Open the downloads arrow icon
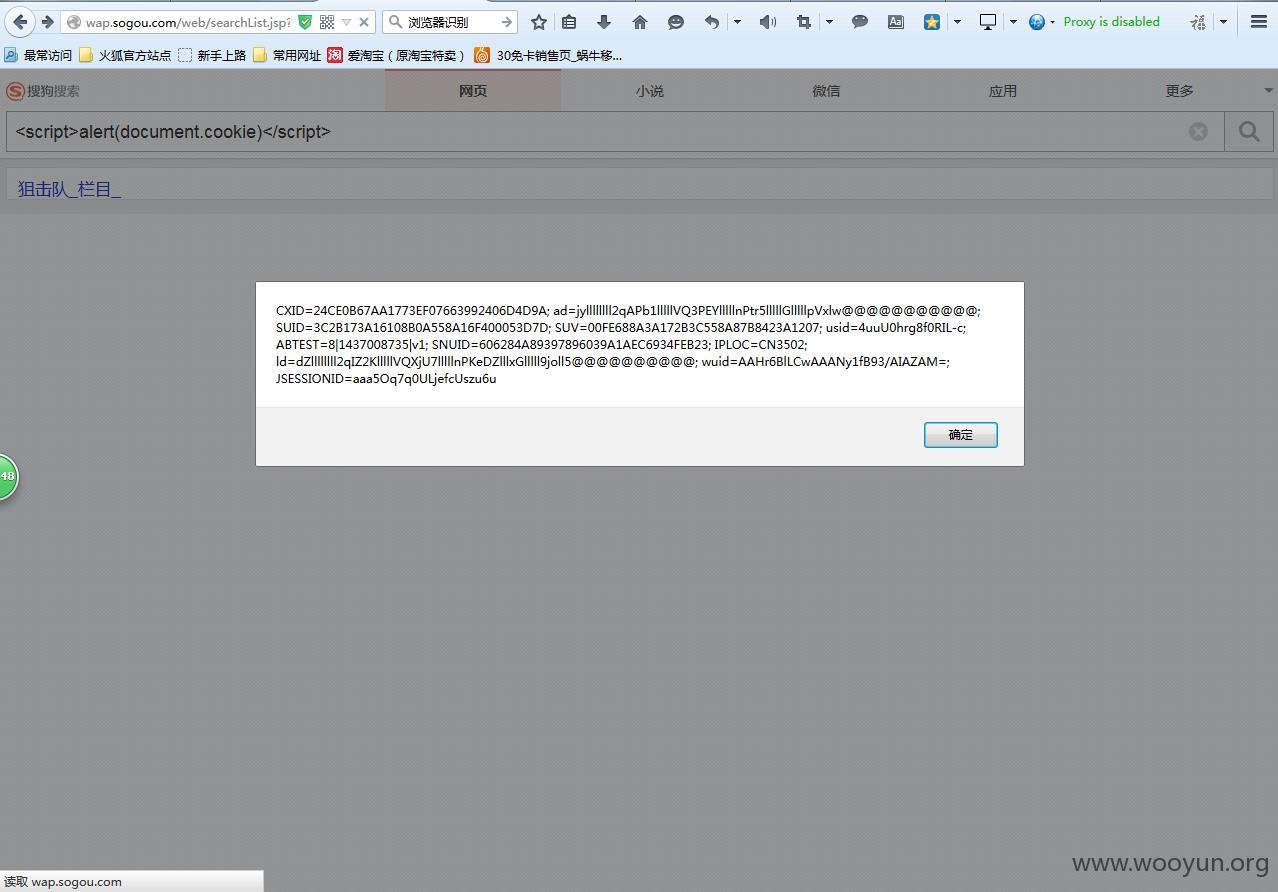The image size is (1278, 892). click(604, 22)
